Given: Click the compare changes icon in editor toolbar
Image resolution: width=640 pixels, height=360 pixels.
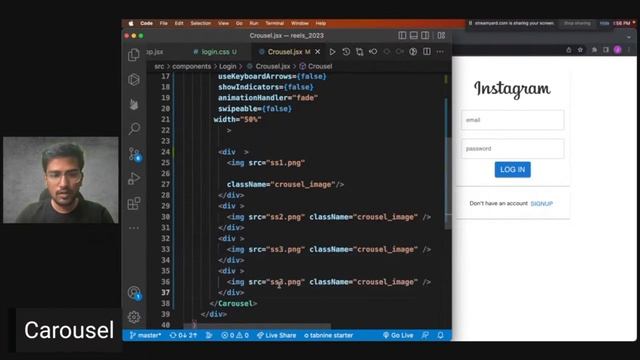Looking at the screenshot, I should [x=360, y=52].
